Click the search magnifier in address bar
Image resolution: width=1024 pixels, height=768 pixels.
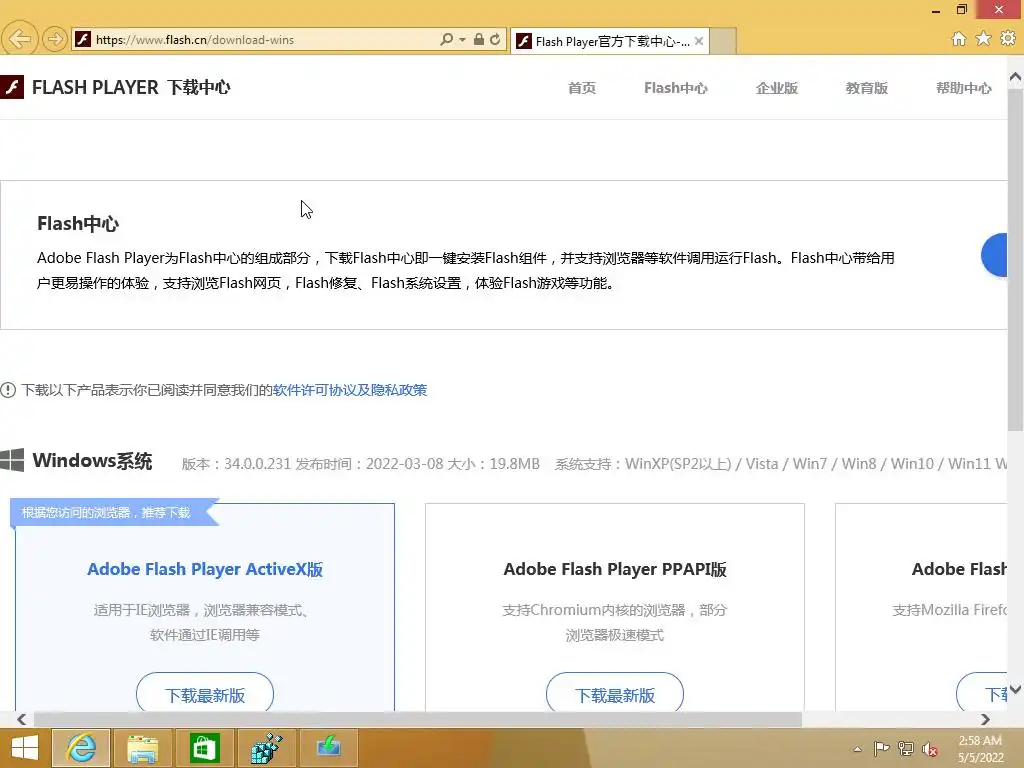pyautogui.click(x=446, y=39)
